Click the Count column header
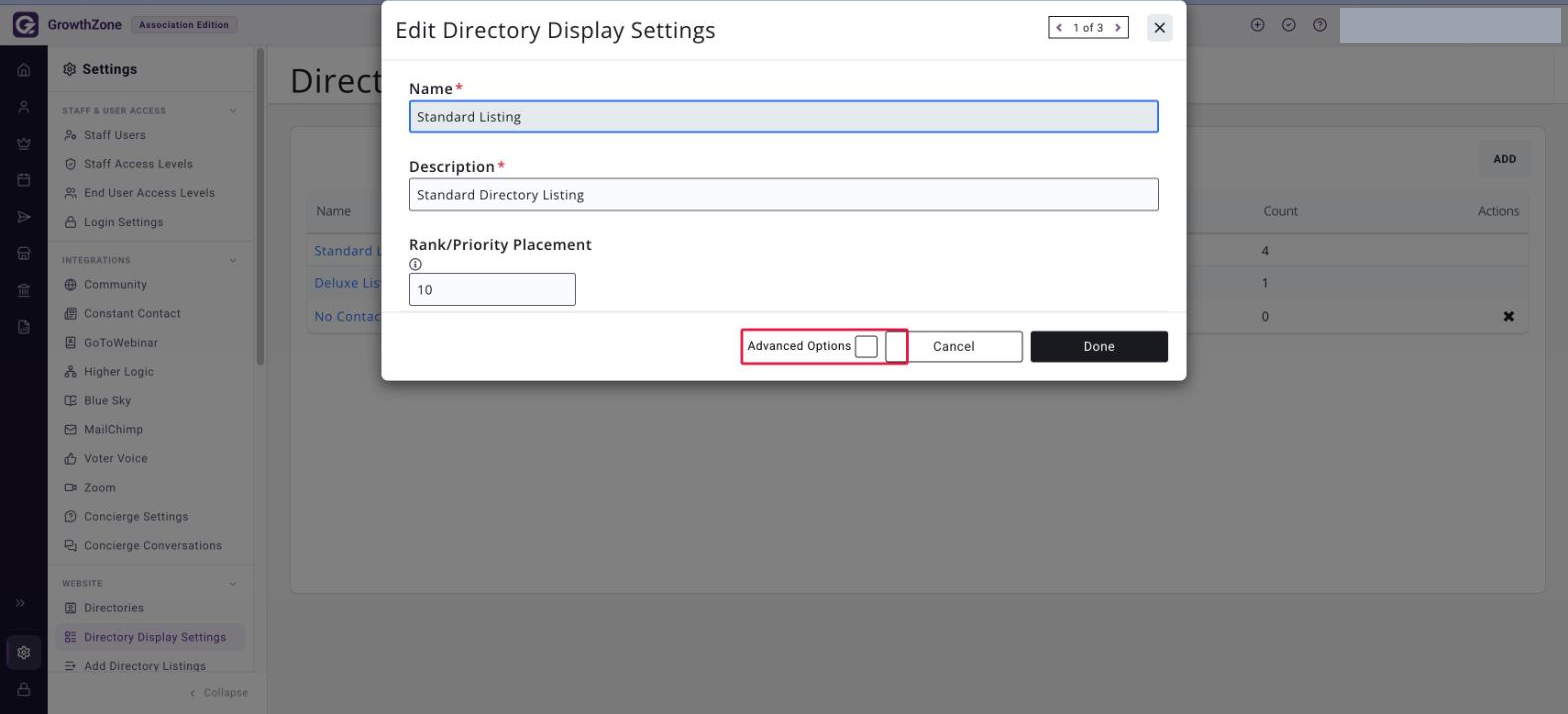This screenshot has width=1568, height=714. click(x=1280, y=211)
